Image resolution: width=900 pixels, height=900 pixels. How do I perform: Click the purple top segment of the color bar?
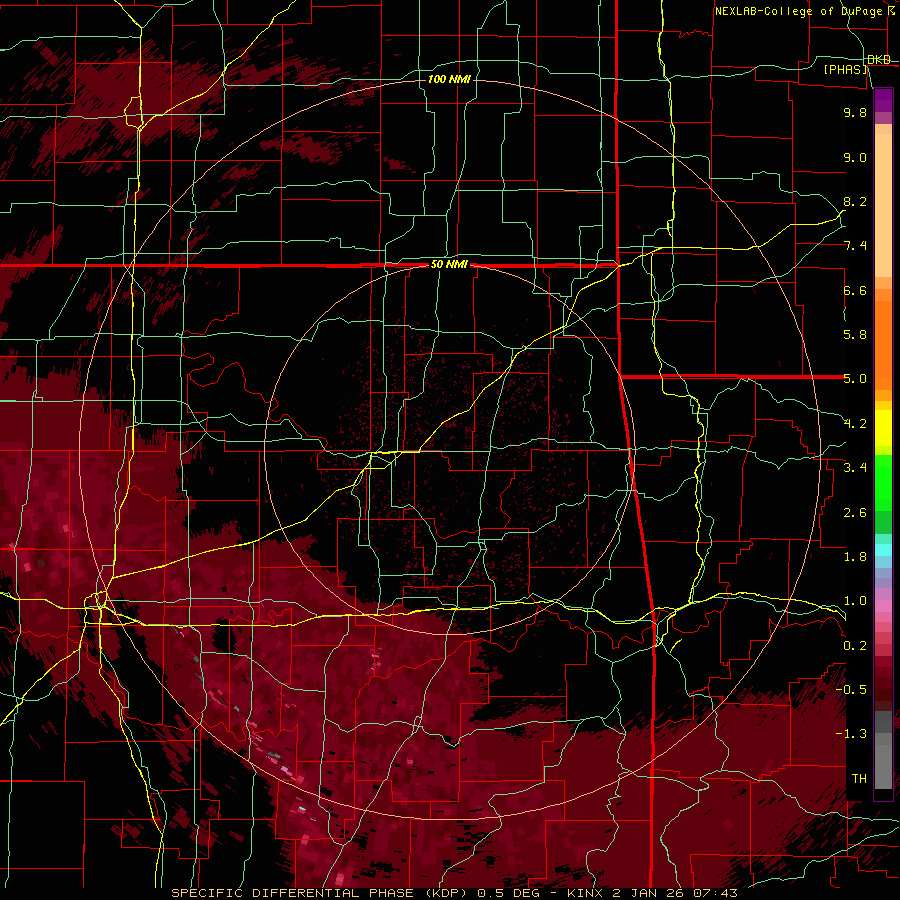(883, 100)
